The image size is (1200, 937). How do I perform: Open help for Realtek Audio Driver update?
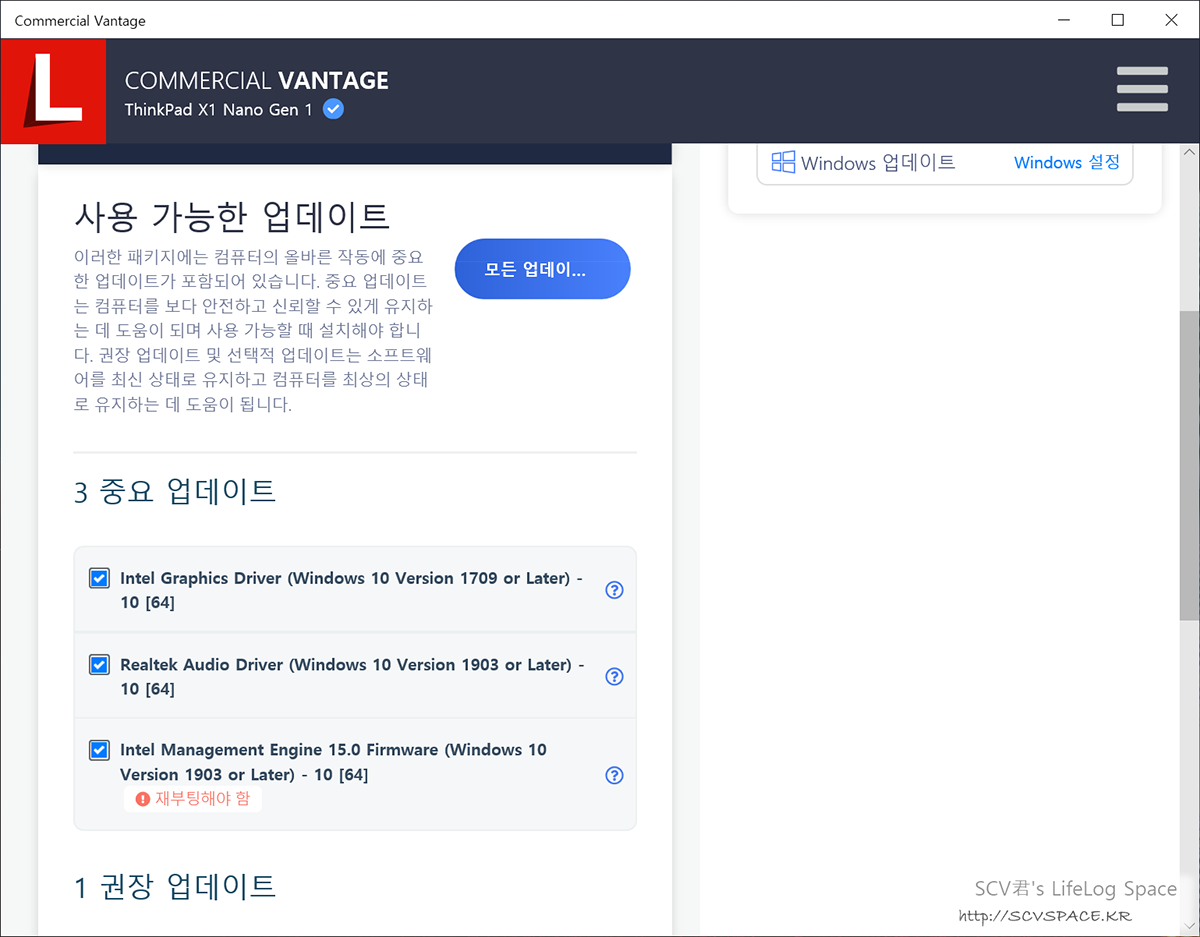pos(615,676)
